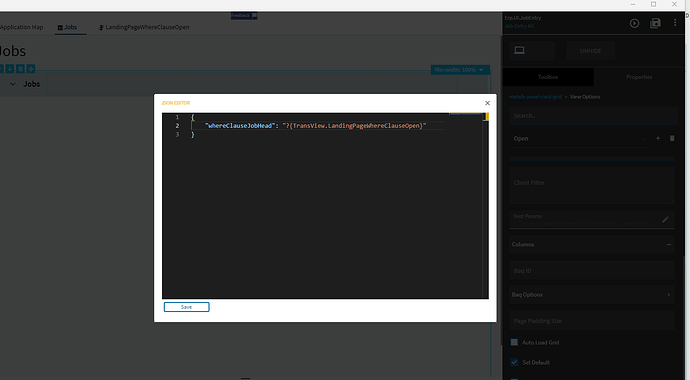Screen dimensions: 690x380
Task: Save the JSON editor changes
Action: pos(187,307)
